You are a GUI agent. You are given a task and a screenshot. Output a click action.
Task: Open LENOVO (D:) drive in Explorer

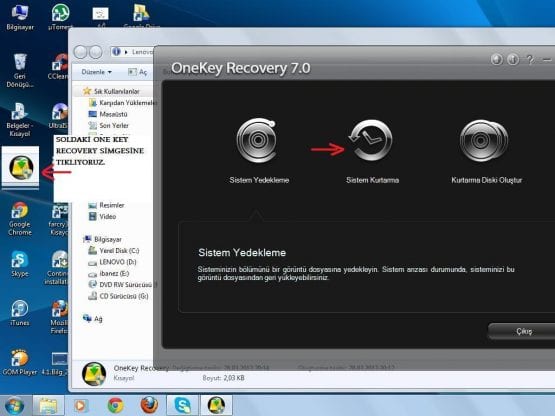point(112,262)
